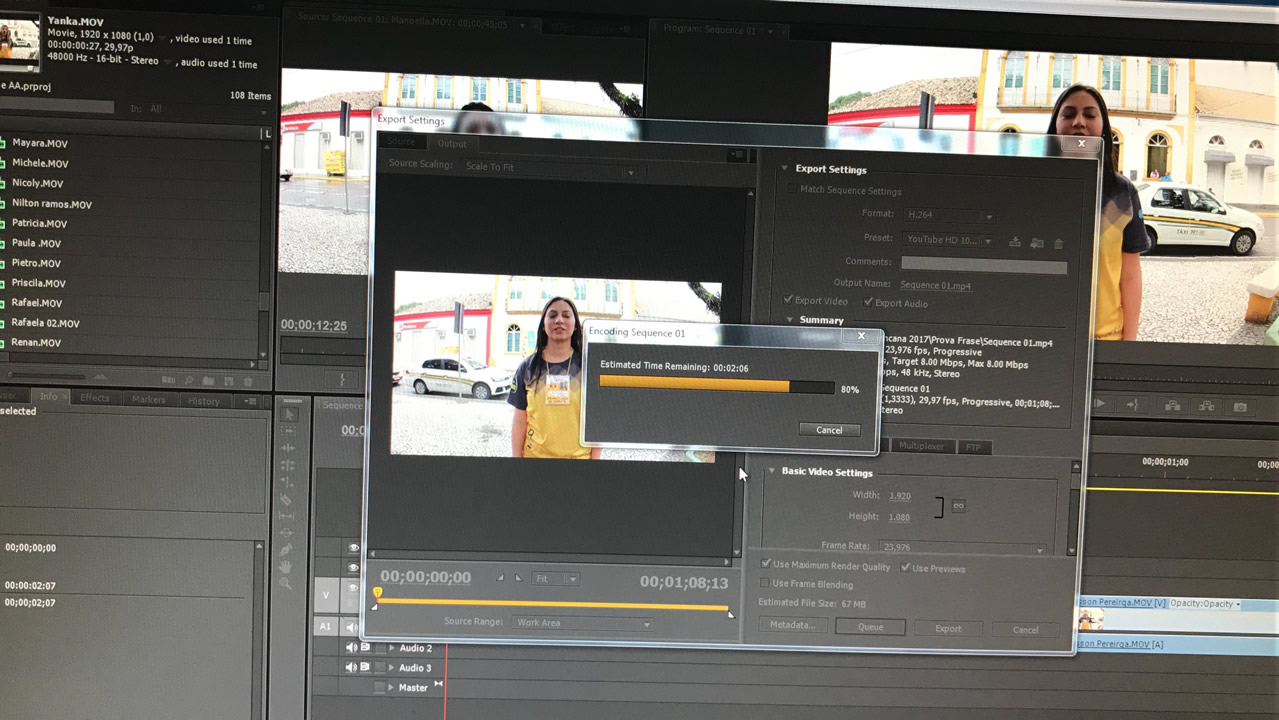Collapse the Summary section

pyautogui.click(x=789, y=320)
